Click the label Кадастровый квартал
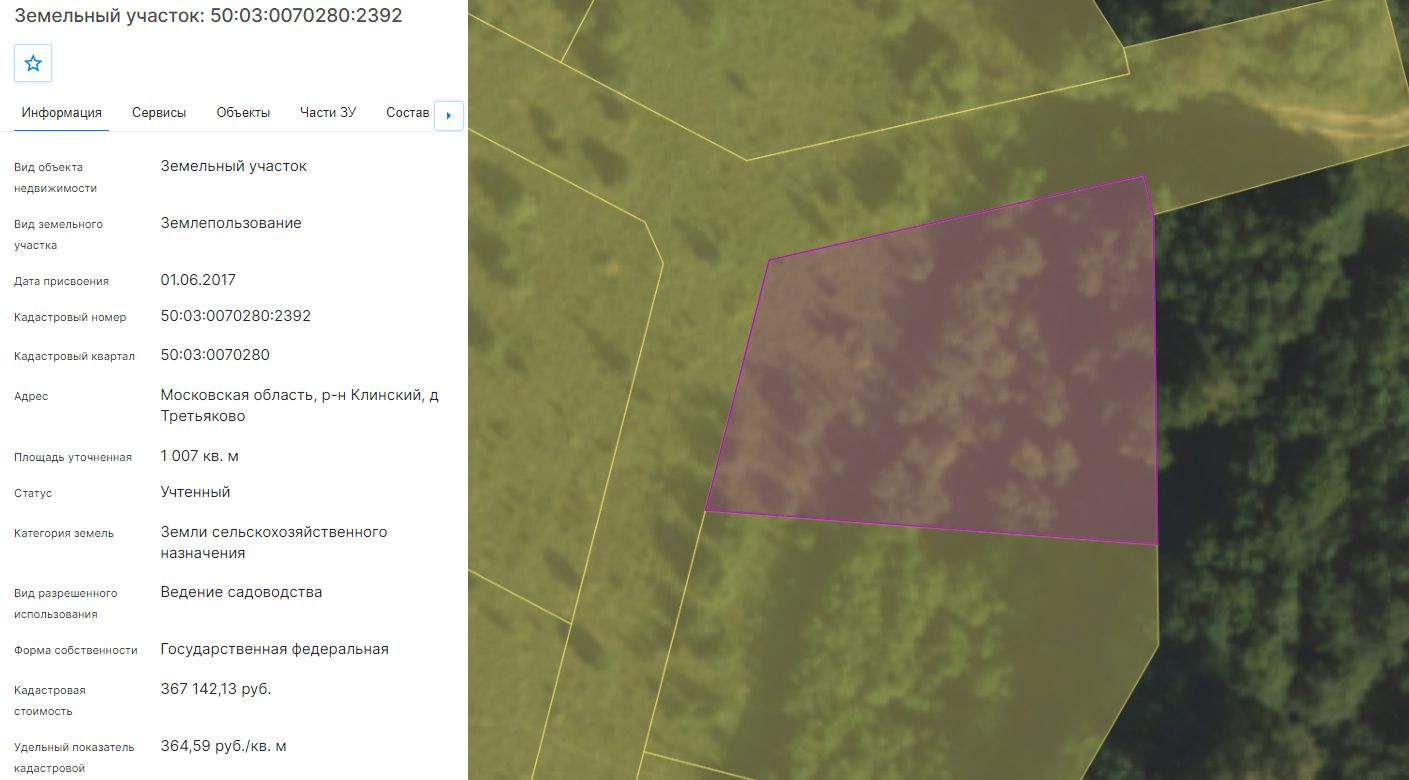This screenshot has height=780, width=1409. [x=74, y=356]
